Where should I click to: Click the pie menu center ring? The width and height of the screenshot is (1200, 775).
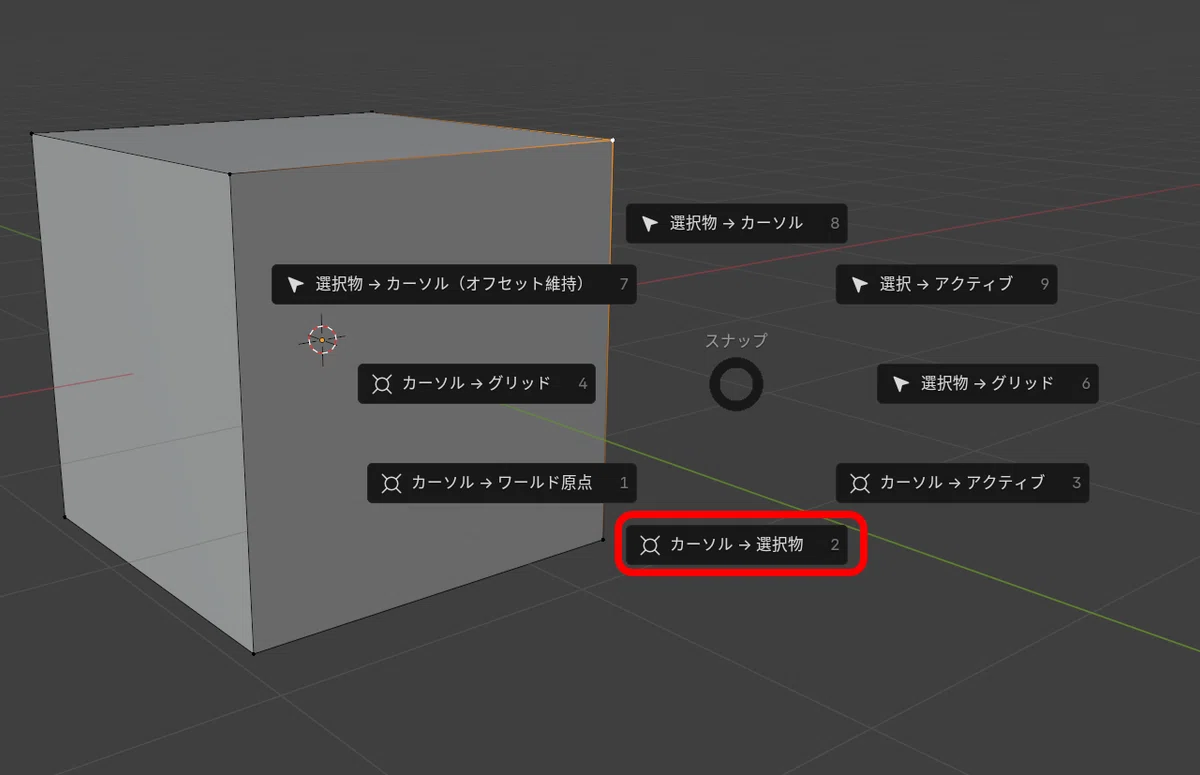pyautogui.click(x=736, y=384)
